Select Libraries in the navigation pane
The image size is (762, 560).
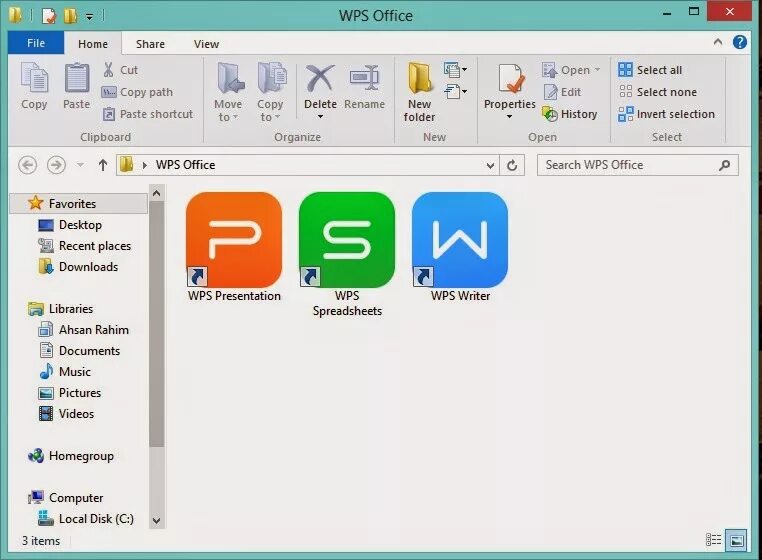pyautogui.click(x=61, y=309)
